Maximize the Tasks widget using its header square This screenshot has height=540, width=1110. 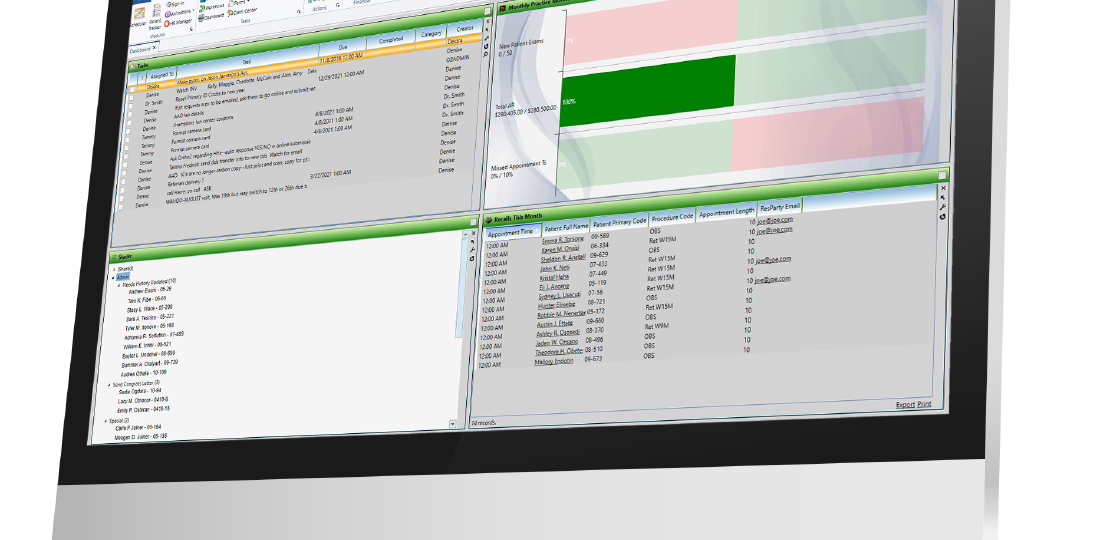(488, 11)
